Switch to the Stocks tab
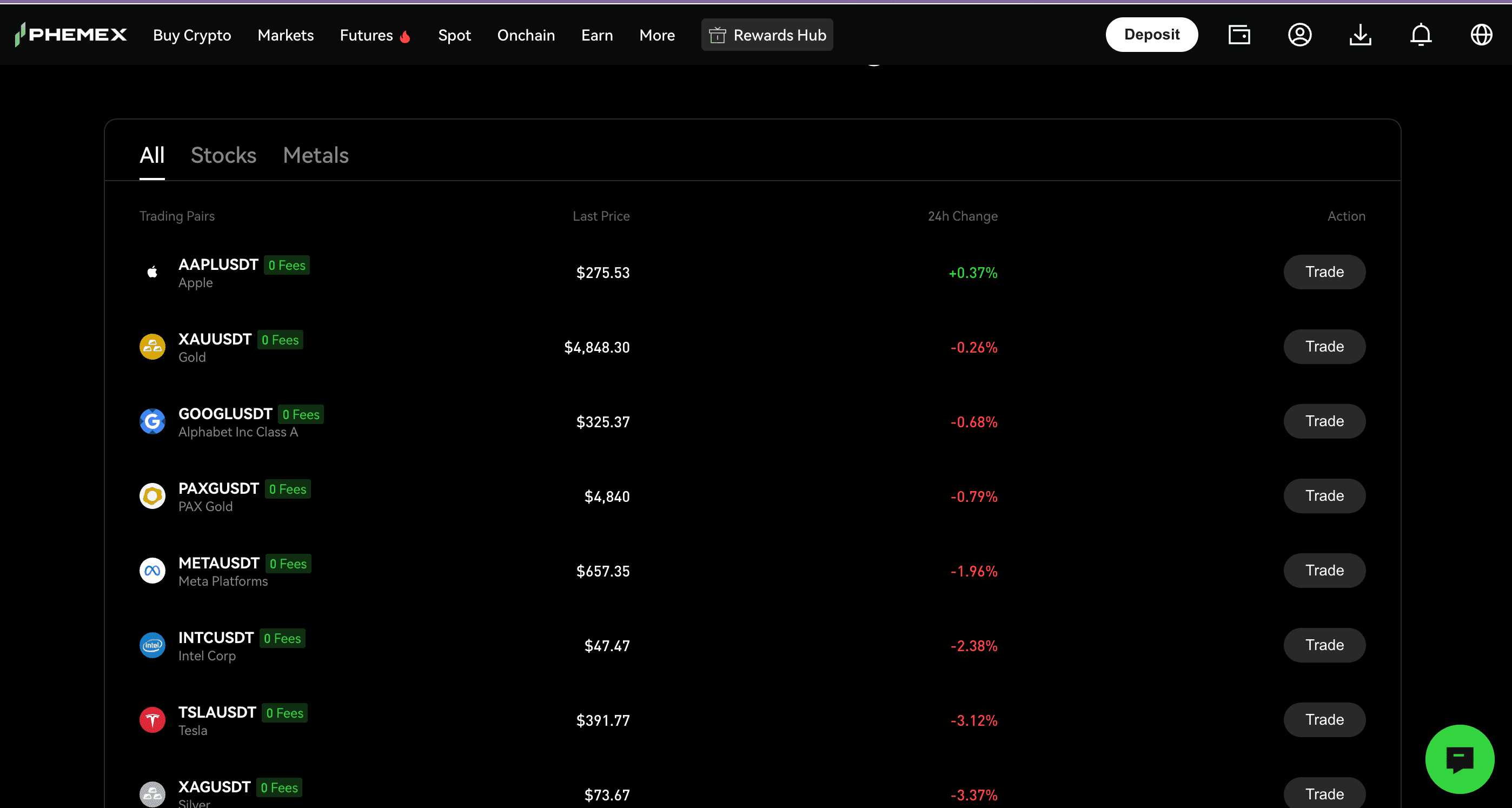 223,156
